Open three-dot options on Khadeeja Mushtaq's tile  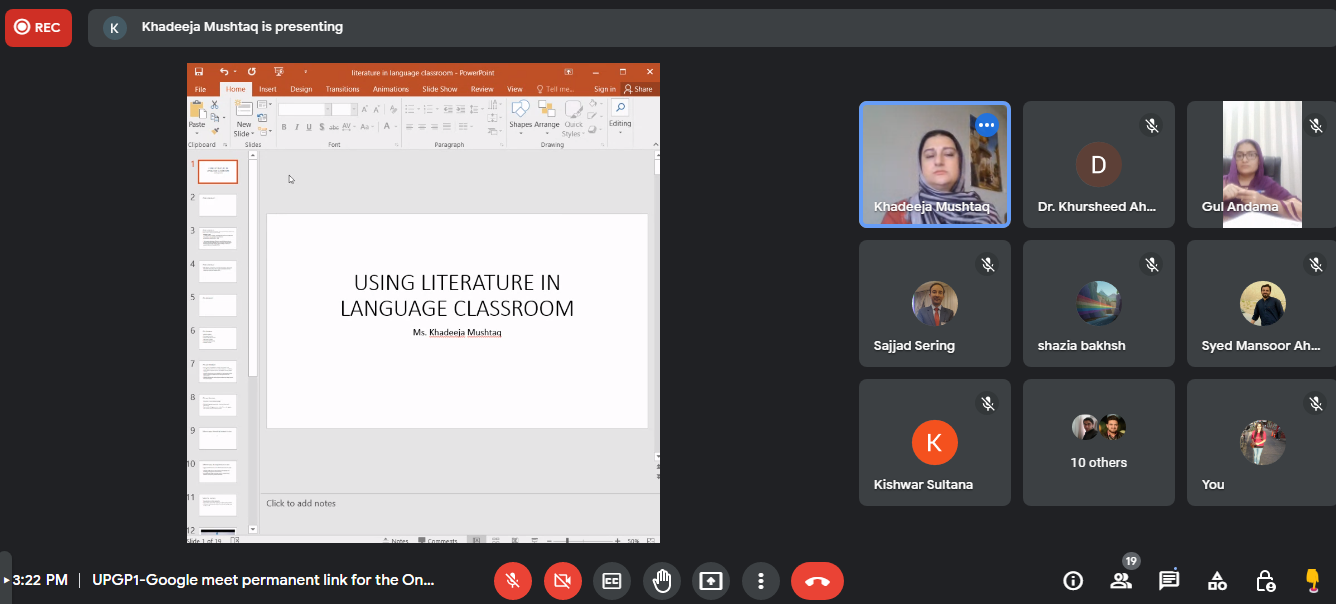pyautogui.click(x=986, y=125)
